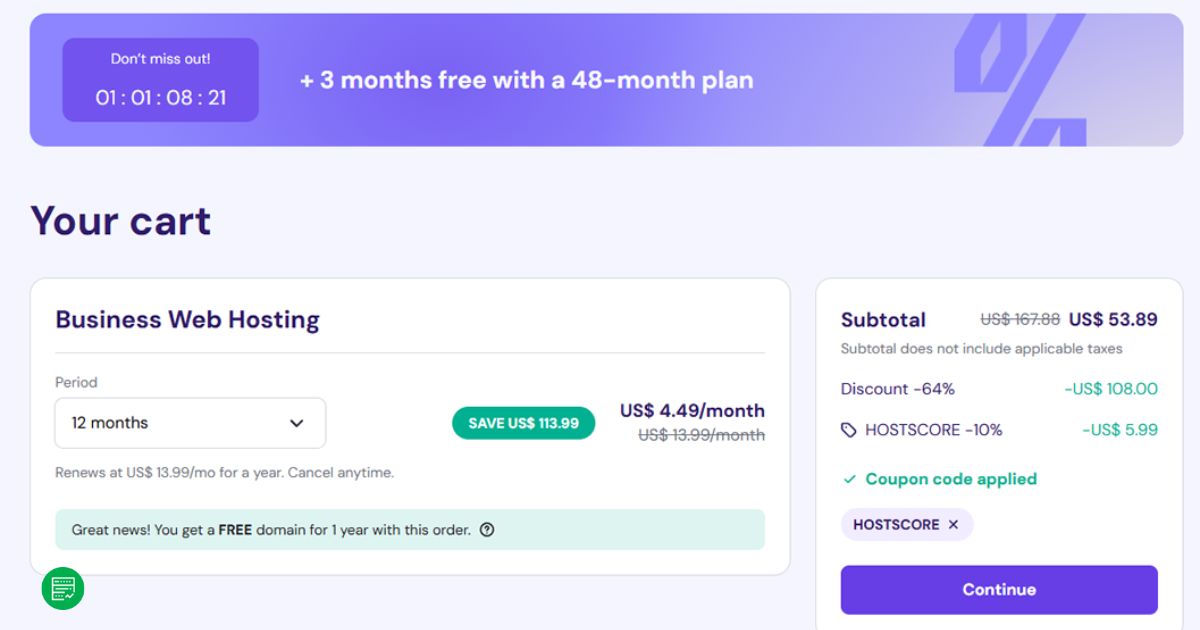Click the SAVE US$ 113.99 badge
Viewport: 1200px width, 630px height.
pyautogui.click(x=523, y=423)
